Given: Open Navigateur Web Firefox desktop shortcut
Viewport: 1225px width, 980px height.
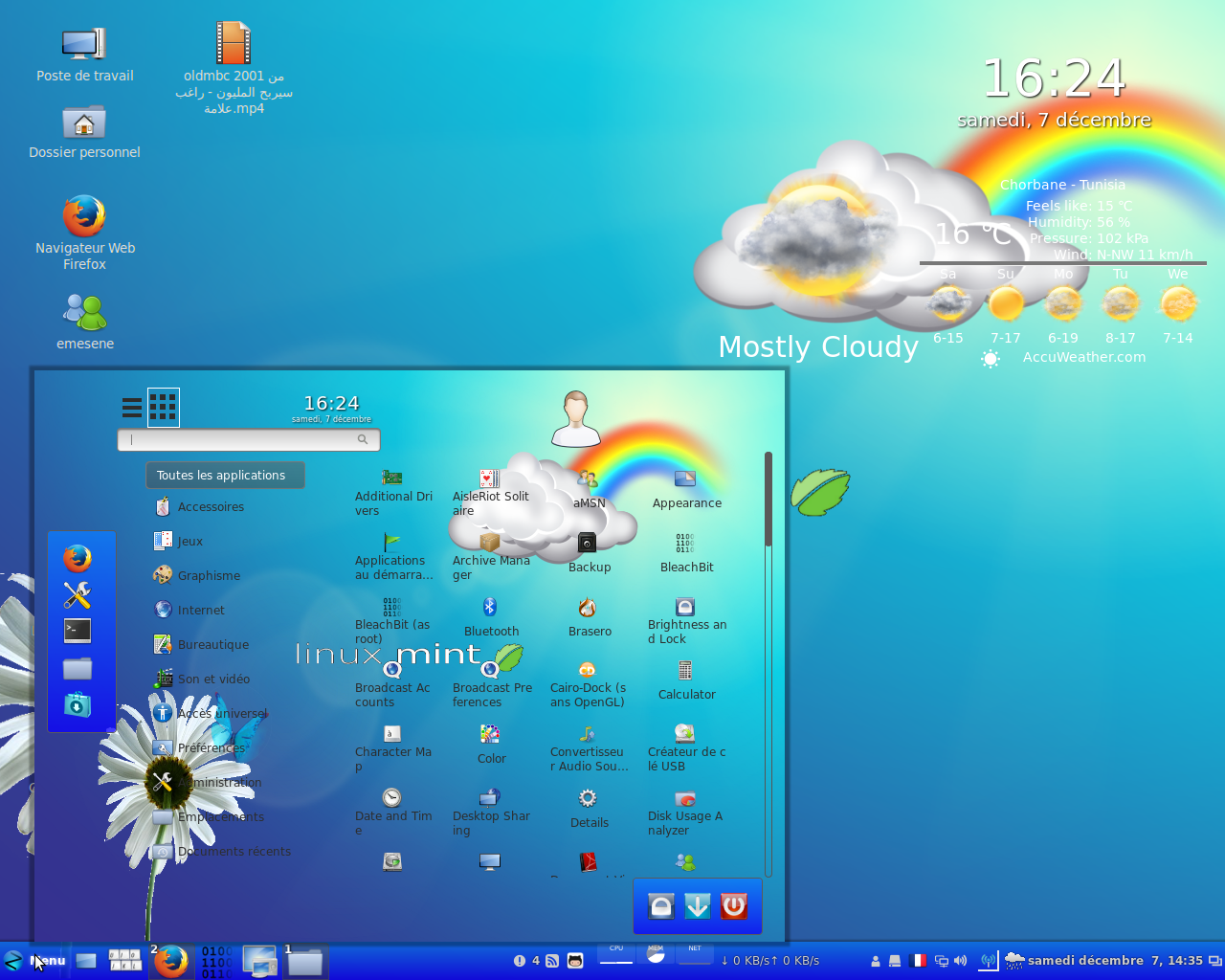Looking at the screenshot, I should (x=84, y=233).
